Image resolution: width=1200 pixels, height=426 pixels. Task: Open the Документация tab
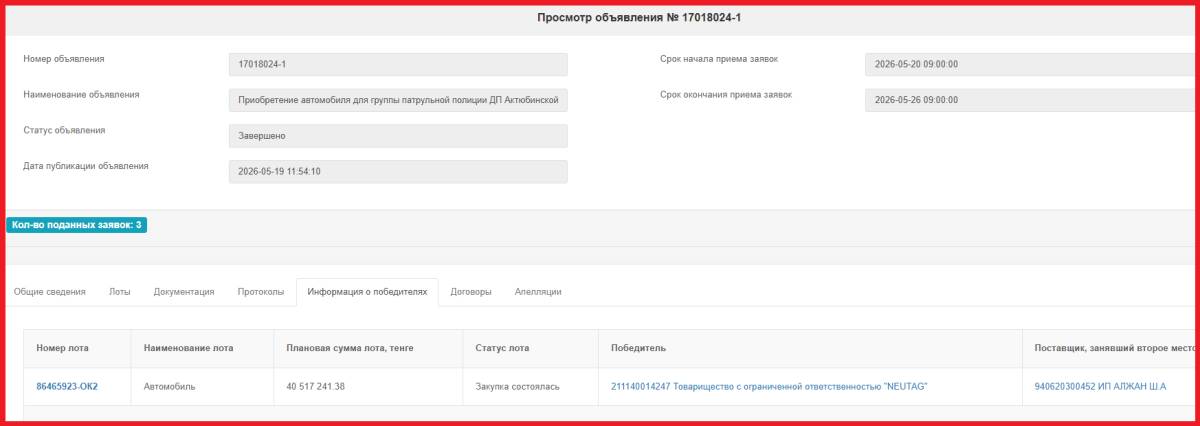tap(184, 292)
